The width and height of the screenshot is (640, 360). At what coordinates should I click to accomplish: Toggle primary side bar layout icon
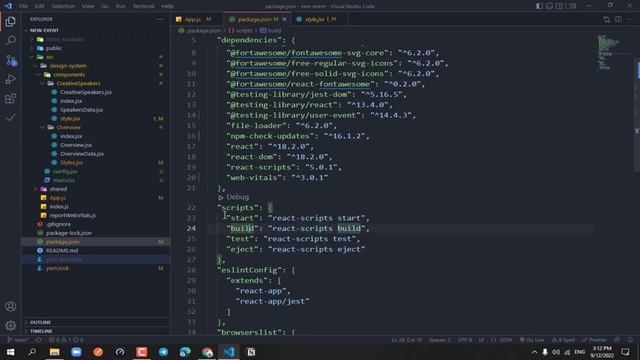(x=539, y=6)
